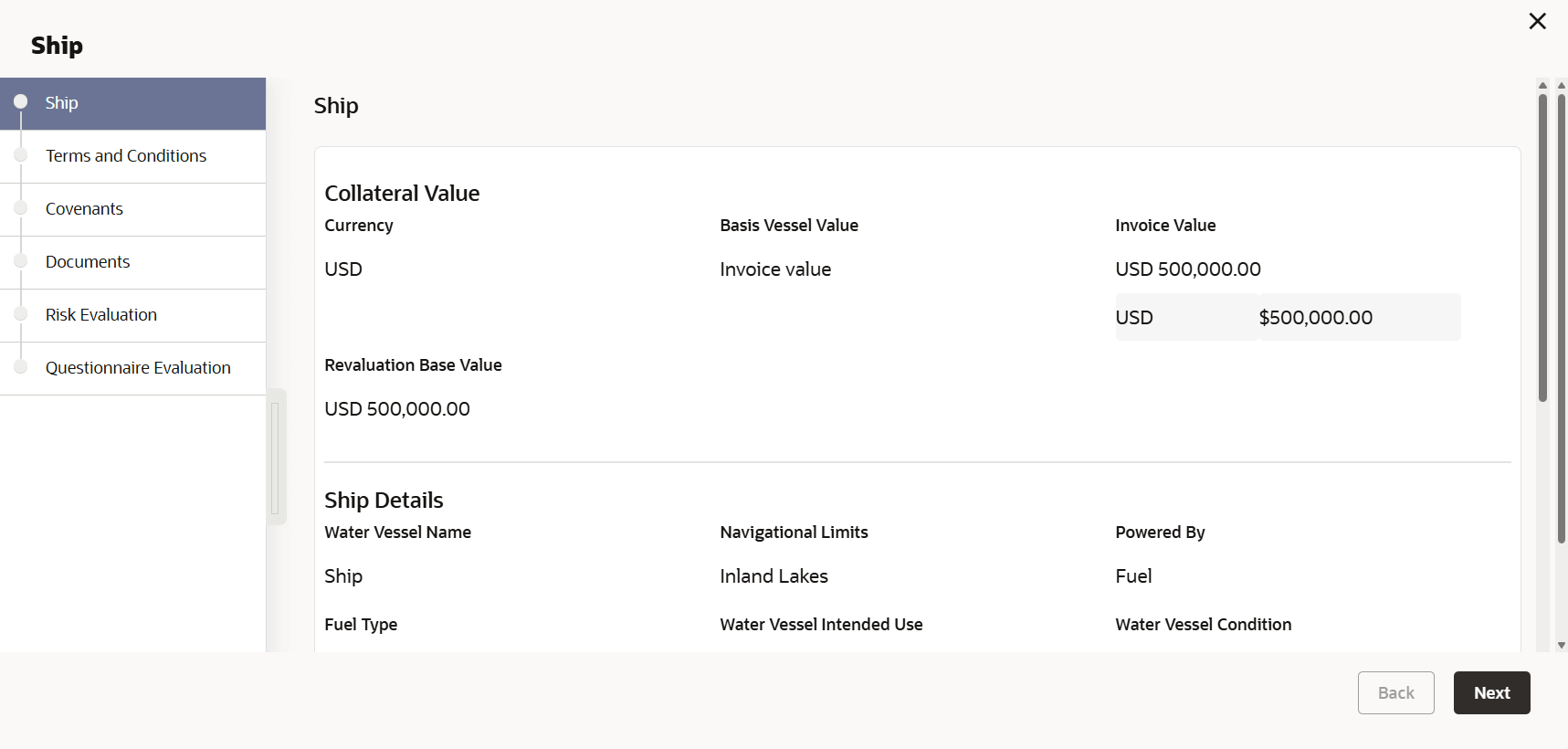Click the inner panel's vertical scrollbar thumb
The height and width of the screenshot is (749, 1568).
pyautogui.click(x=1542, y=247)
